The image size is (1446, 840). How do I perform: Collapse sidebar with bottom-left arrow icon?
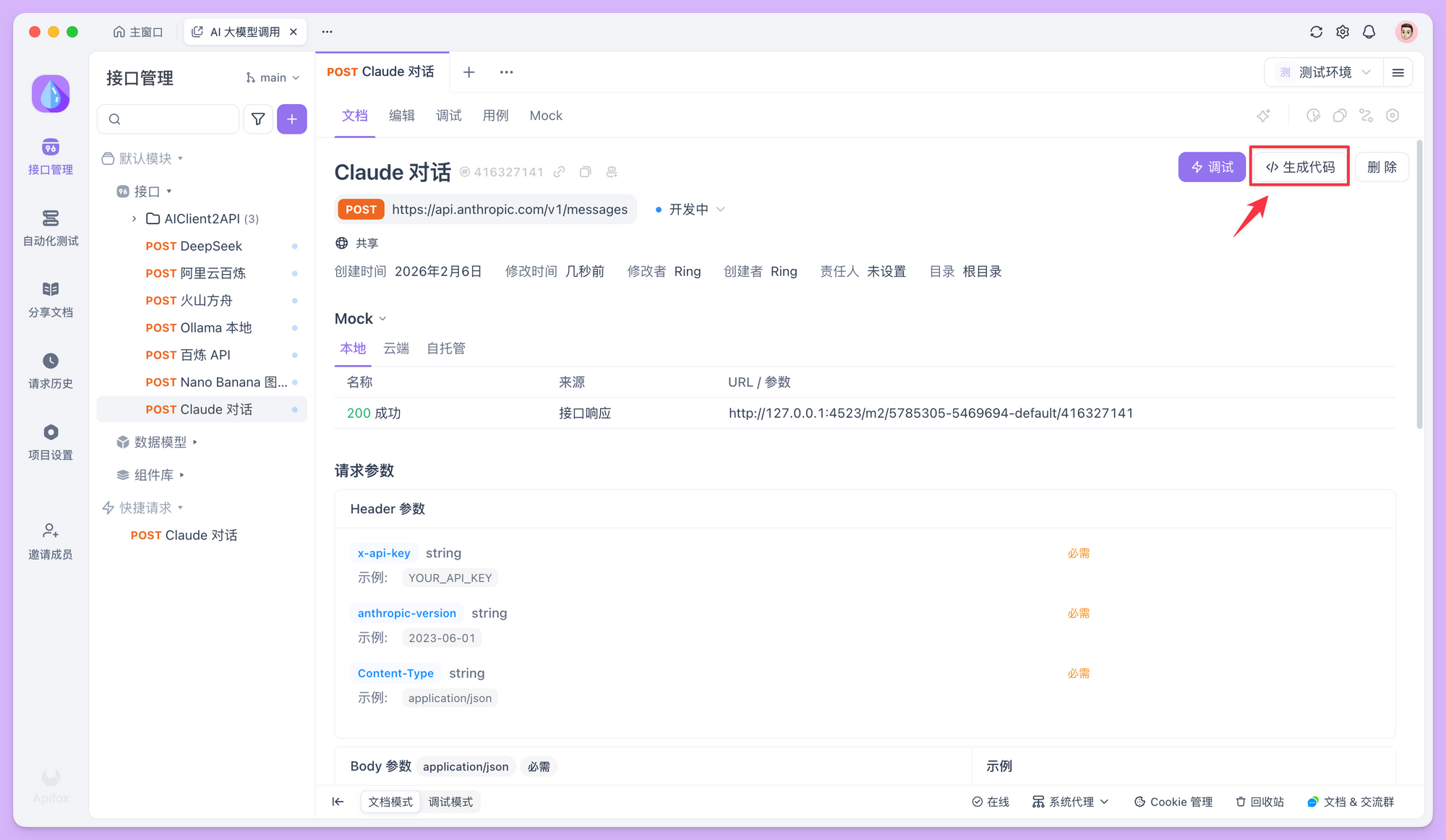tap(338, 802)
